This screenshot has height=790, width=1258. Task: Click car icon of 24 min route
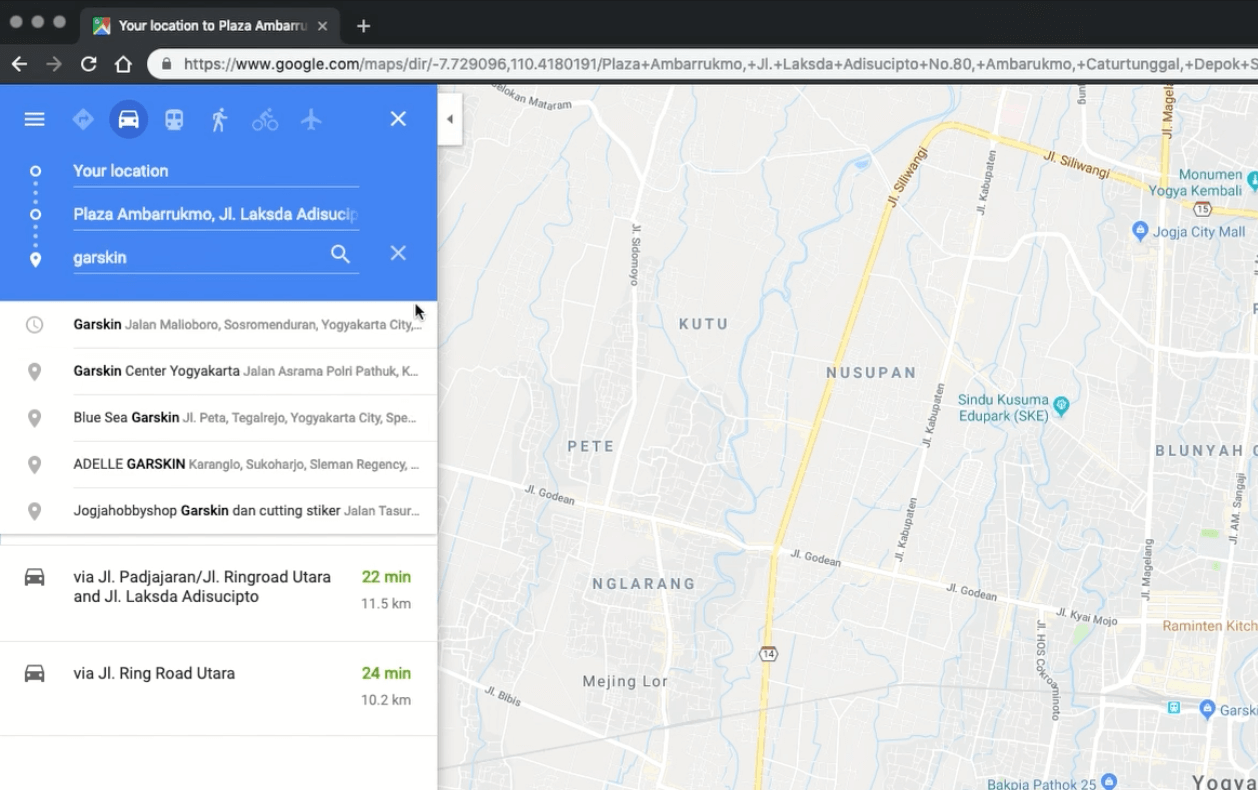pyautogui.click(x=34, y=673)
